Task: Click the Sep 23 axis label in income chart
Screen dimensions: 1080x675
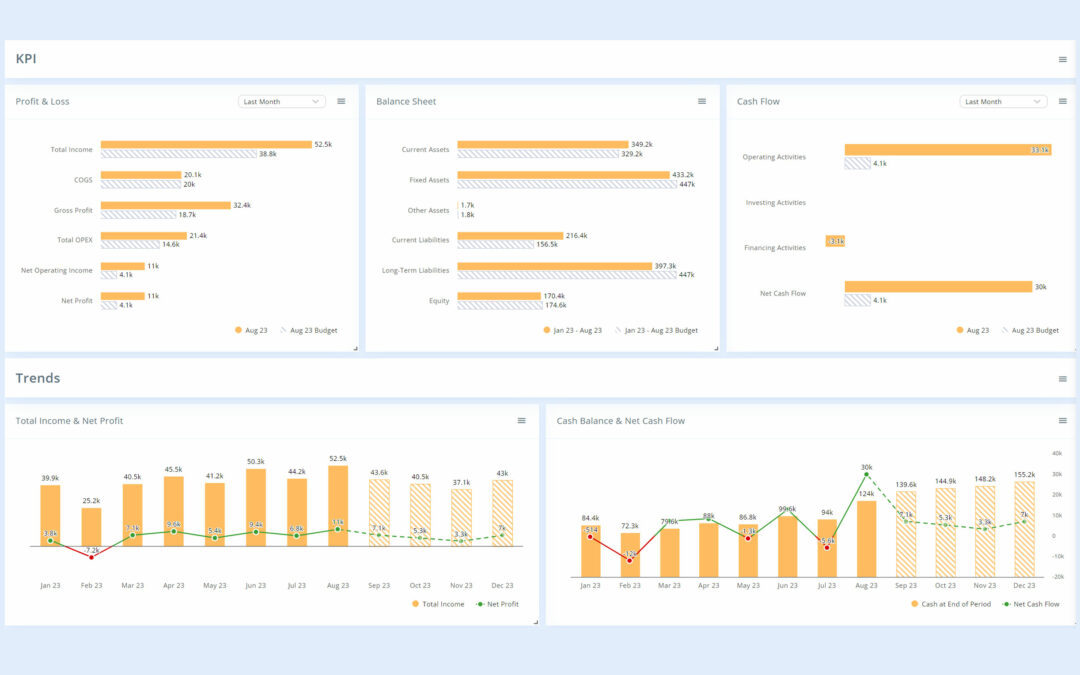Action: [379, 585]
